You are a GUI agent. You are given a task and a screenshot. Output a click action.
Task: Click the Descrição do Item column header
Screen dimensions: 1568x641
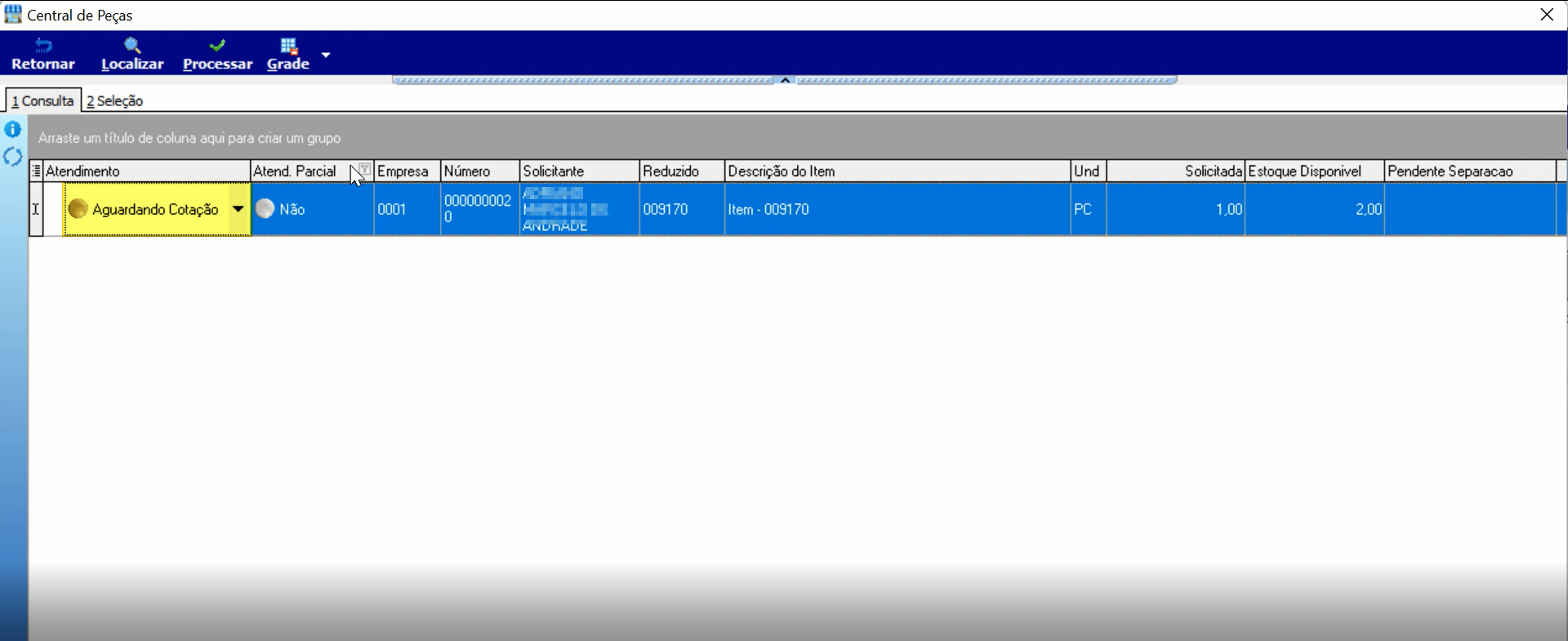coord(898,171)
